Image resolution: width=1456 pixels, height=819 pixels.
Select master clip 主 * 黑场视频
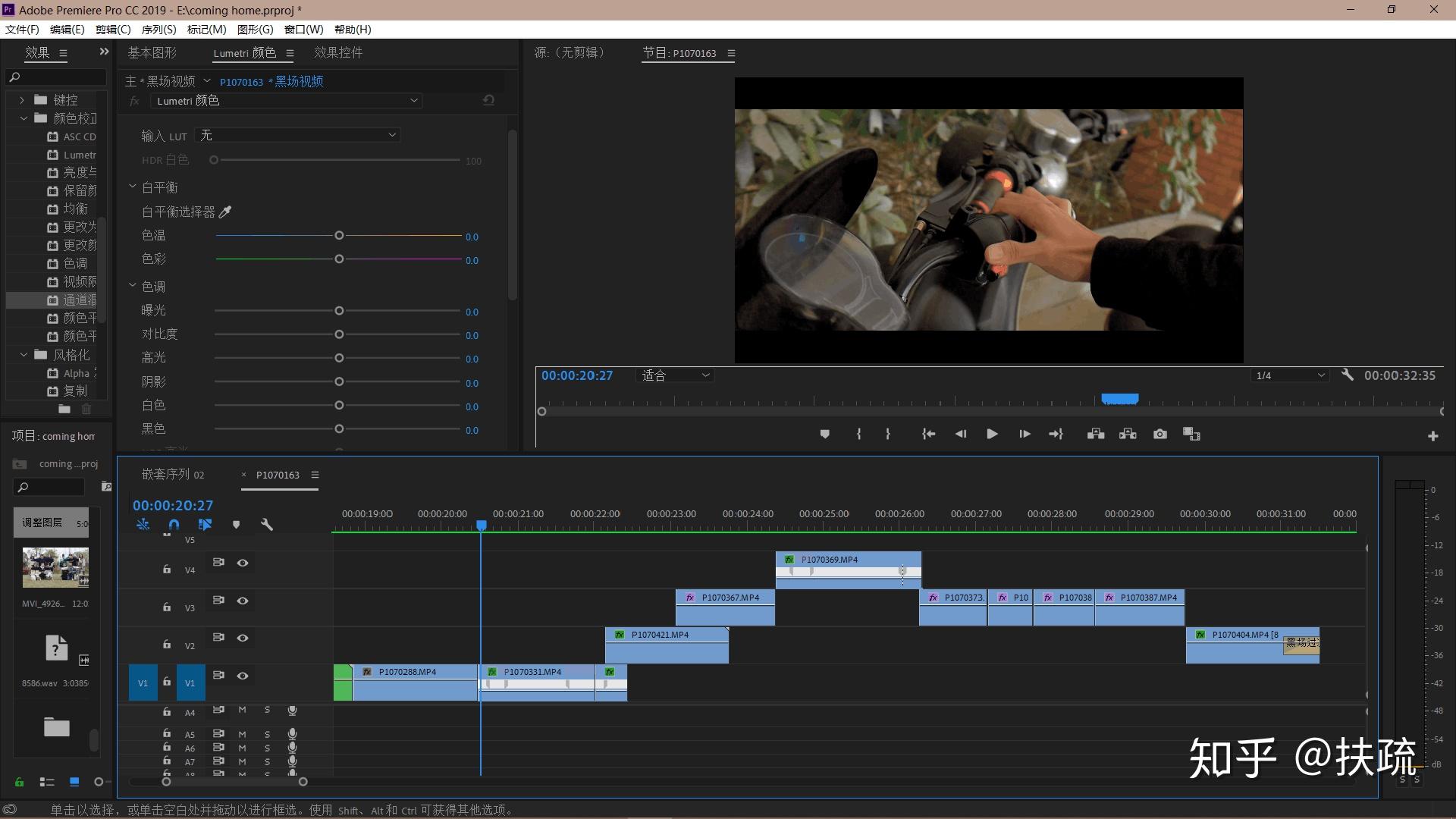(x=160, y=81)
